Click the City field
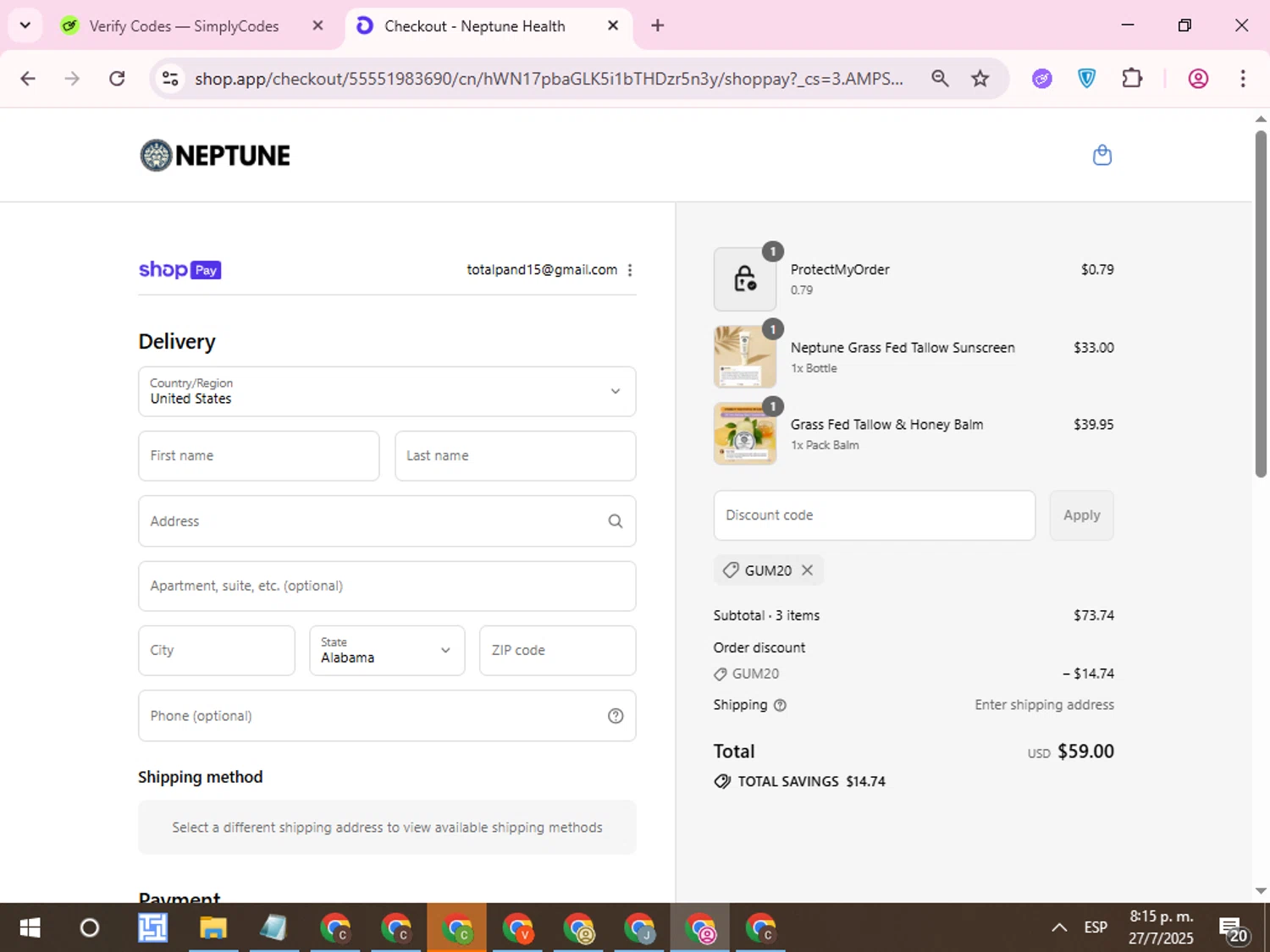Image resolution: width=1270 pixels, height=952 pixels. click(x=217, y=651)
